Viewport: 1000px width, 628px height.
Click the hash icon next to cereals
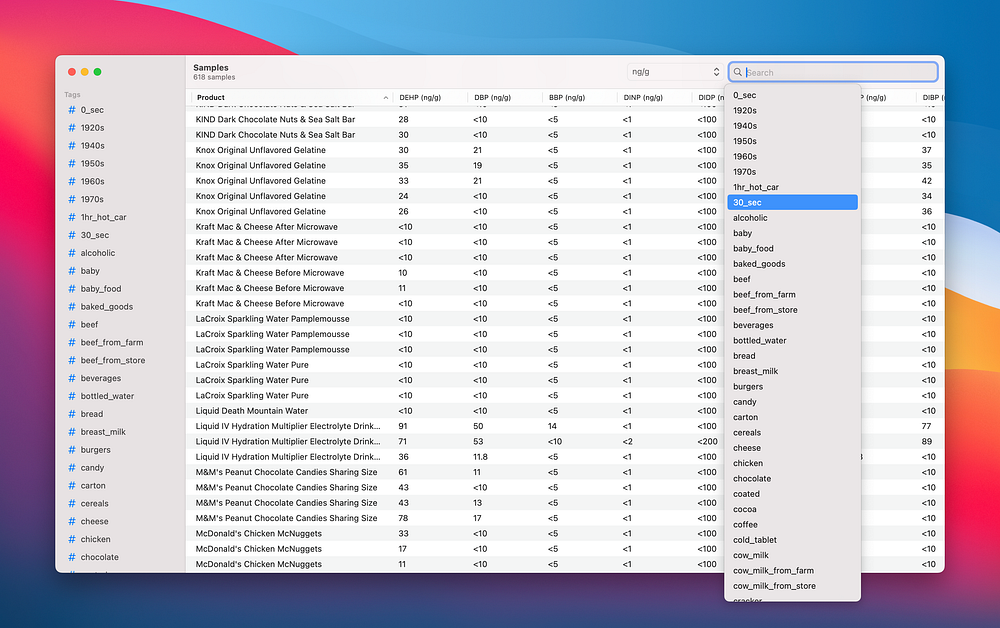(72, 503)
